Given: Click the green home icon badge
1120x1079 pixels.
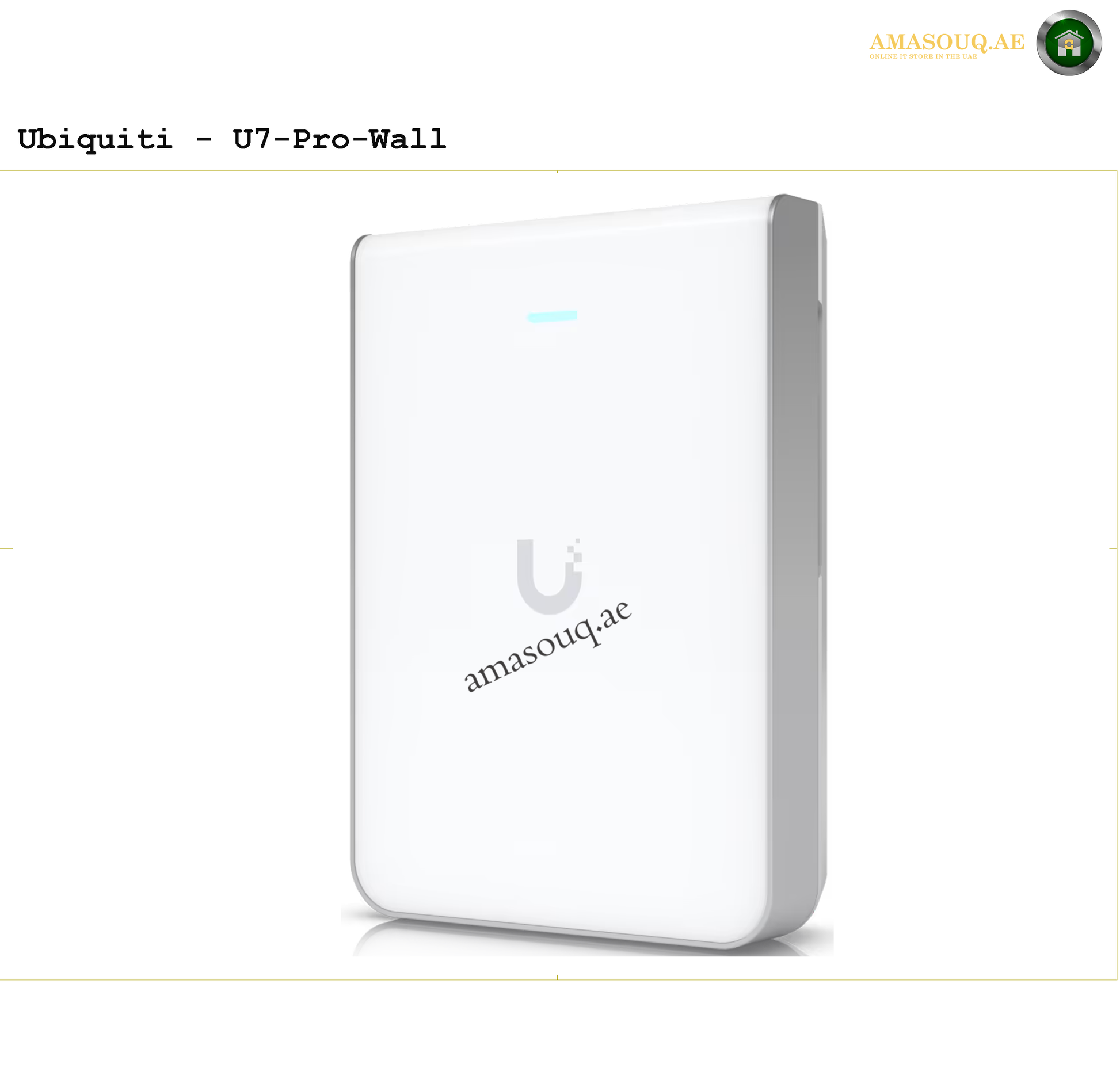Looking at the screenshot, I should [1069, 43].
